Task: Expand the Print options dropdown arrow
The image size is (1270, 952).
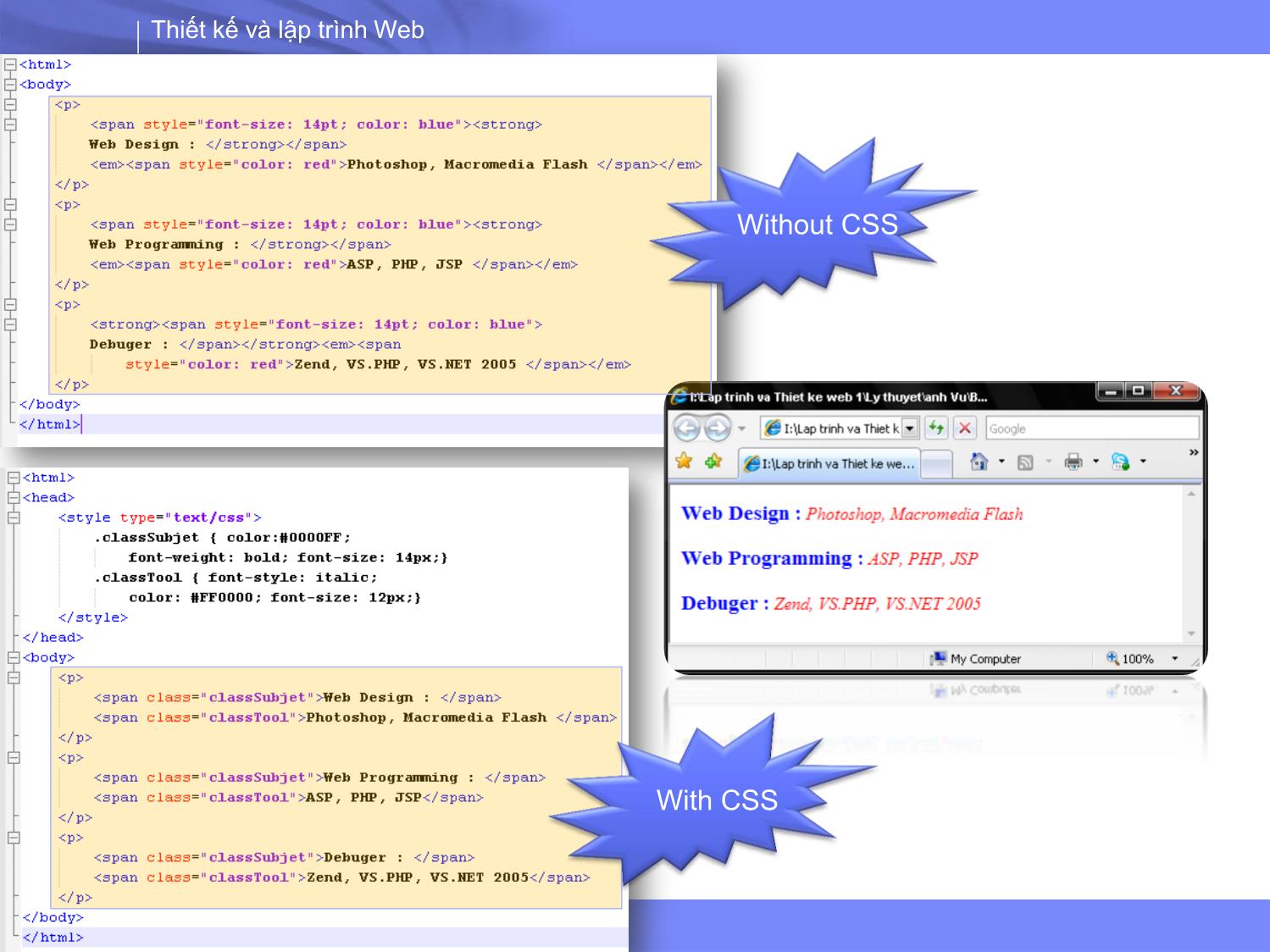Action: (1095, 462)
